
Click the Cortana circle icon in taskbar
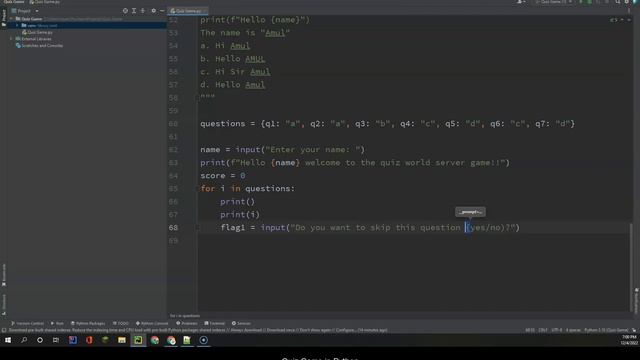click(x=40, y=340)
